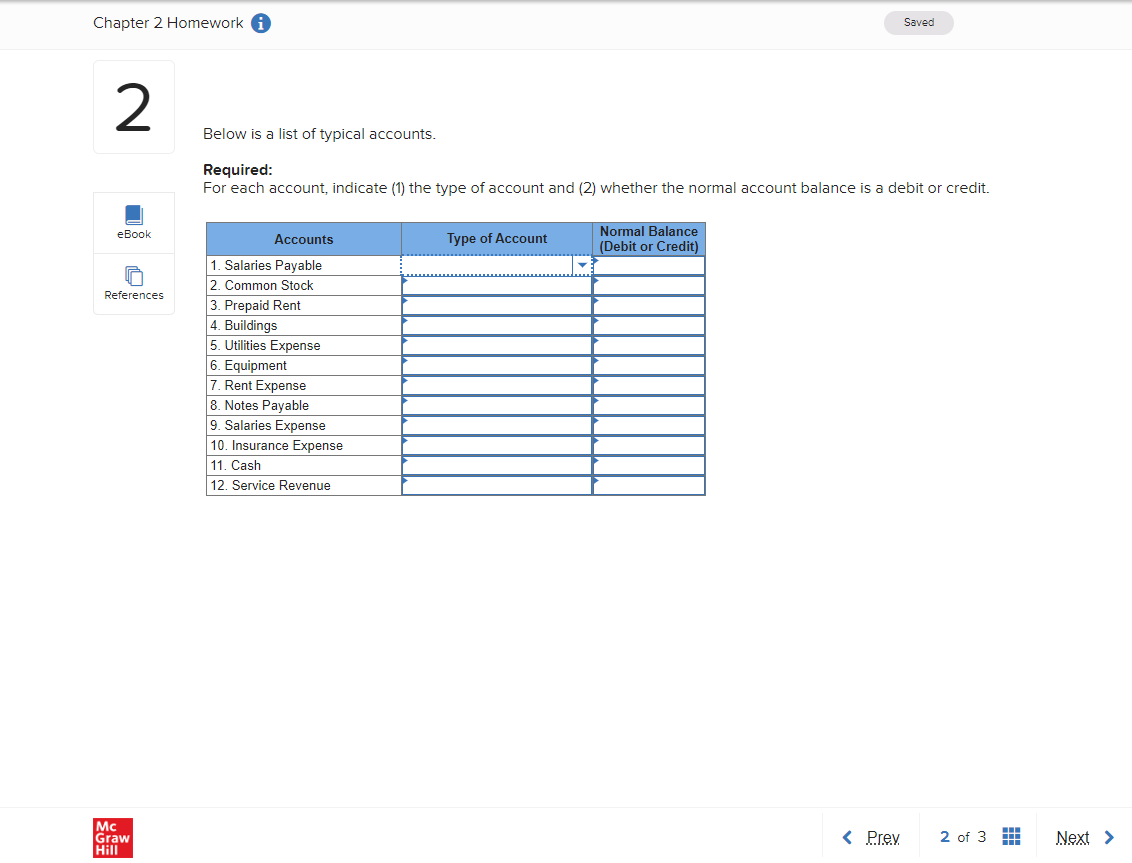Click the '9. Salaries Expense' account label

point(268,425)
